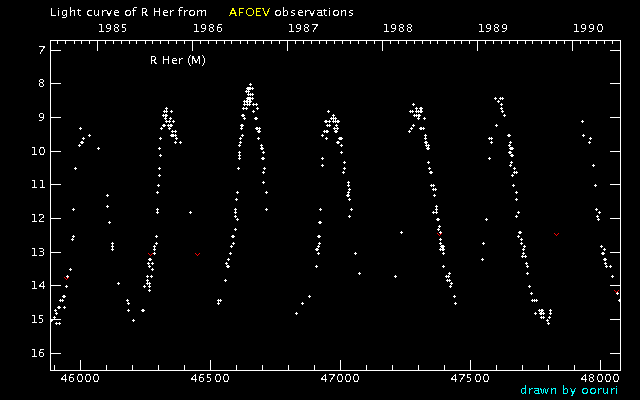Select the 1988 year label
The width and height of the screenshot is (640, 400).
tap(398, 28)
